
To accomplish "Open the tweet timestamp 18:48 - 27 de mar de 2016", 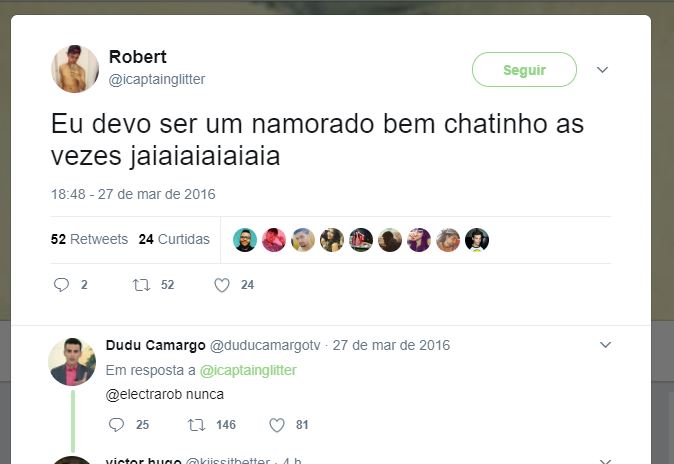I will (x=133, y=194).
